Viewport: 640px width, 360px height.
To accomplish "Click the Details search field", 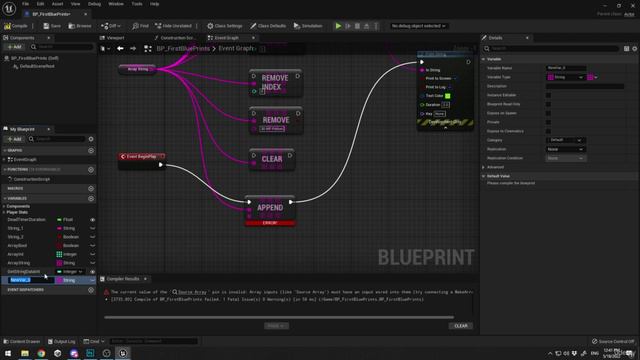I will [551, 49].
